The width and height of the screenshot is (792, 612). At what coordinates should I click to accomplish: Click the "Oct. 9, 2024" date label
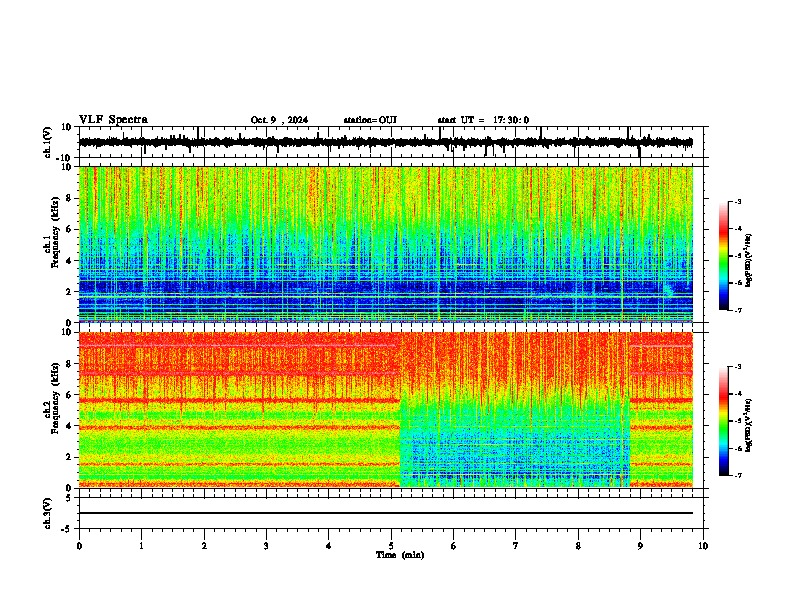pos(279,120)
